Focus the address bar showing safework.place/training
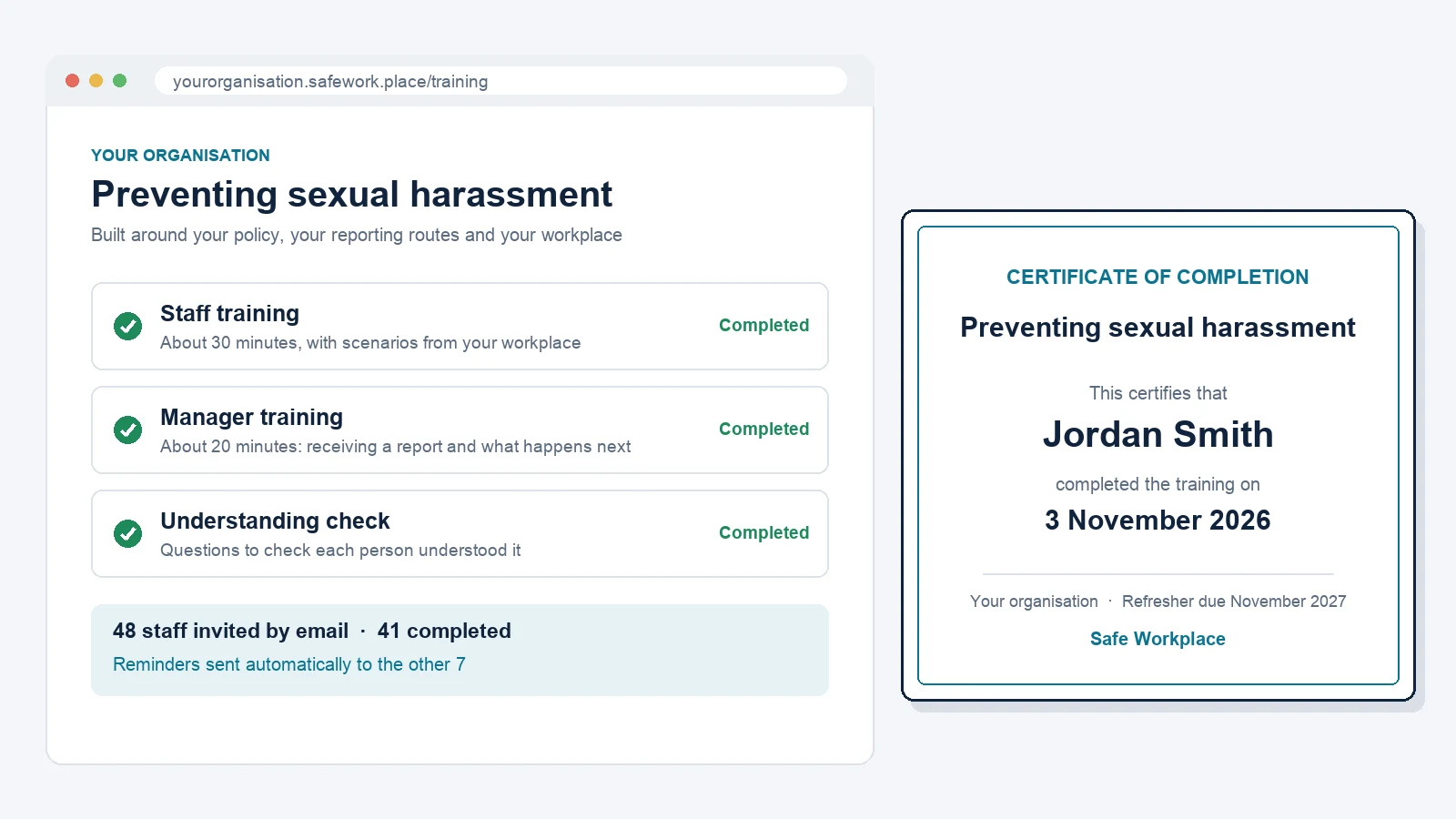Image resolution: width=1456 pixels, height=819 pixels. tap(500, 81)
